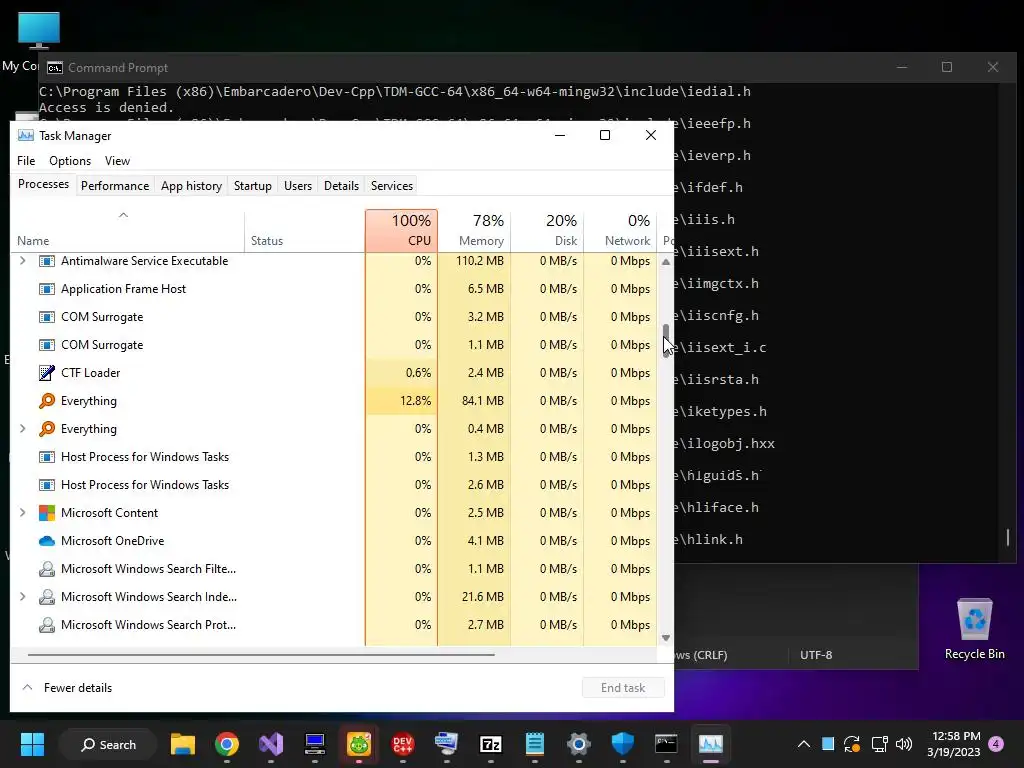Open Dev-C++ from the taskbar
Image resolution: width=1024 pixels, height=768 pixels.
402,744
